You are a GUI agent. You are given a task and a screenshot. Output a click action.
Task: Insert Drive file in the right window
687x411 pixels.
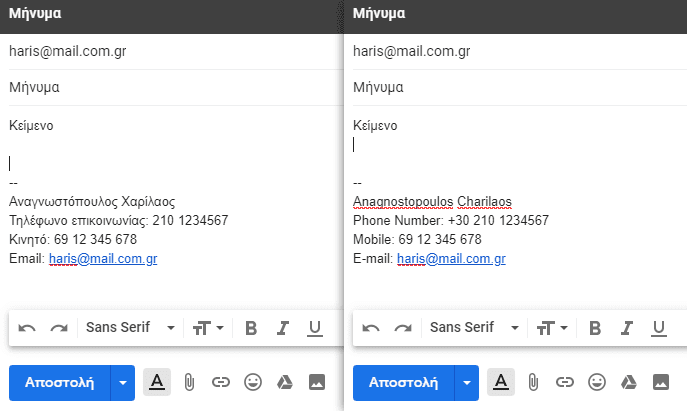[x=629, y=382]
